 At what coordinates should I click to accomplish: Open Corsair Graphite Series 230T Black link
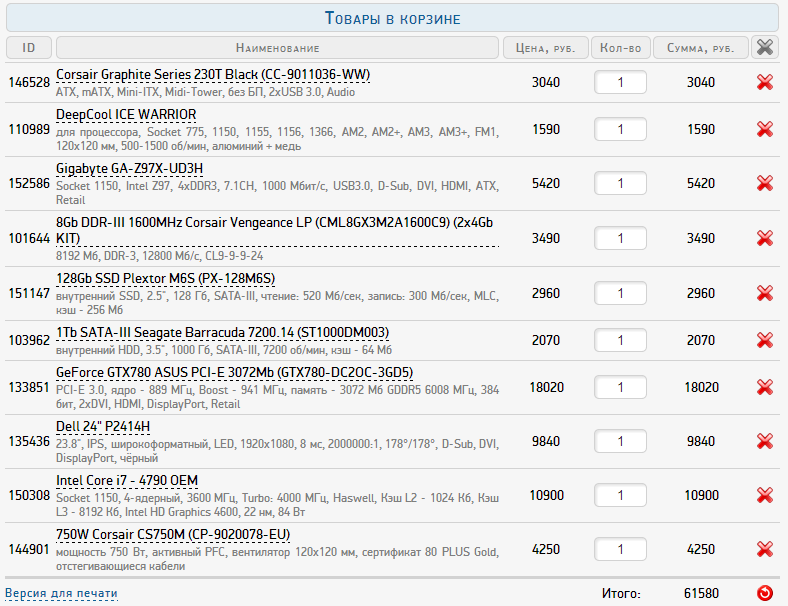pos(213,74)
